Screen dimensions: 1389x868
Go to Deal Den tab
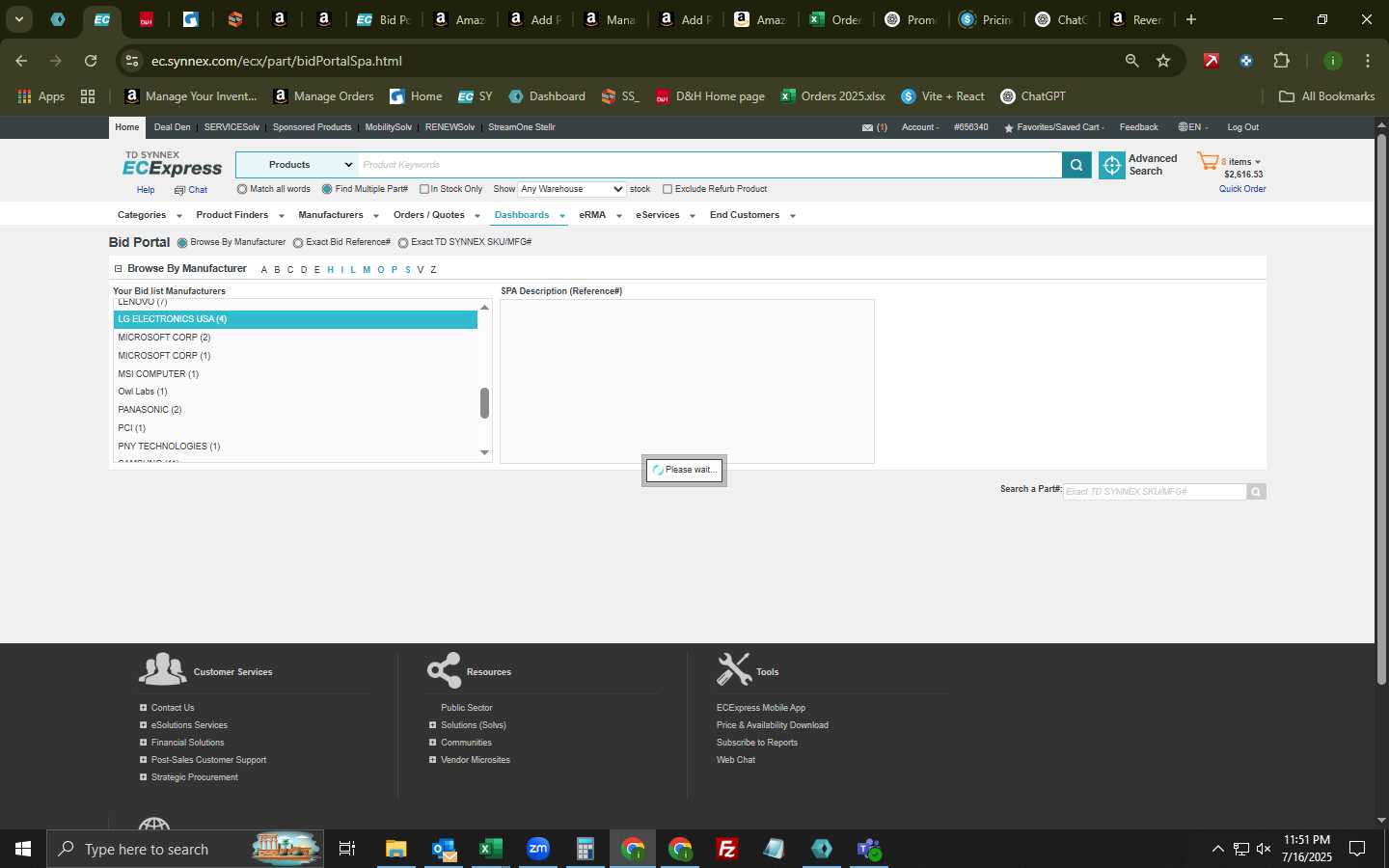173,127
